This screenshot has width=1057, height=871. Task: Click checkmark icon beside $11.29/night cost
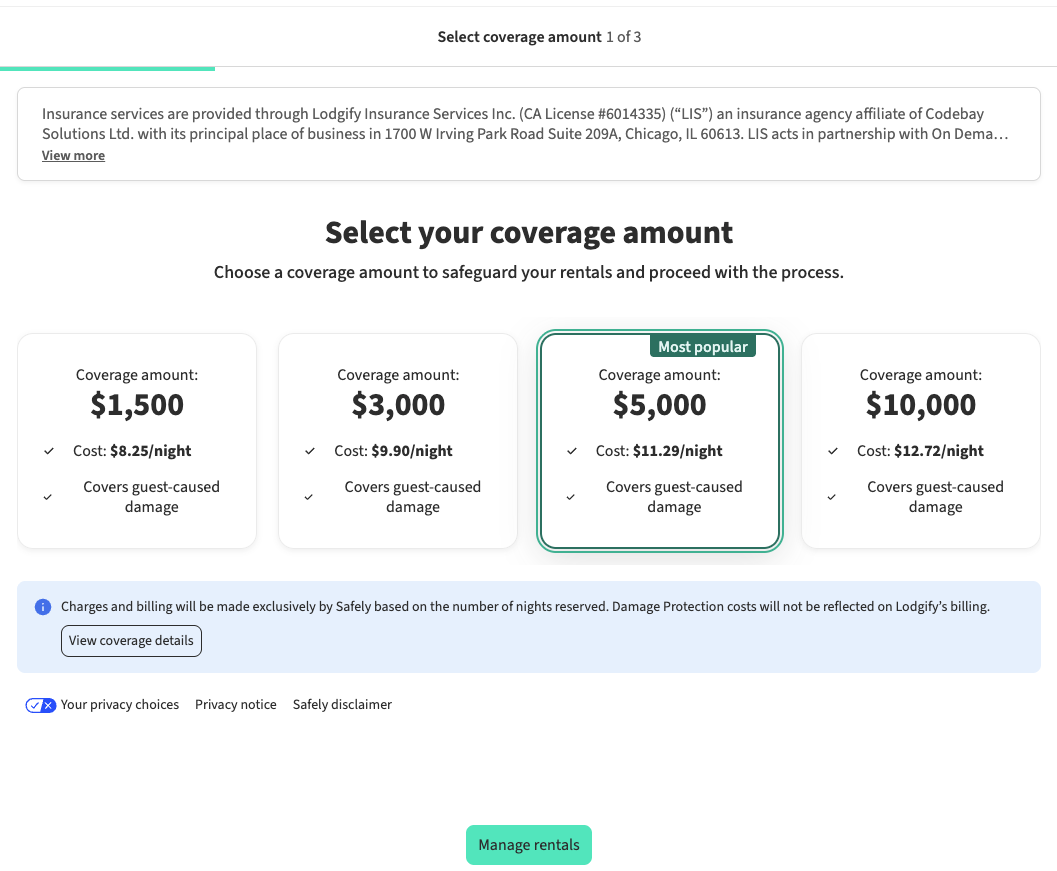(572, 452)
